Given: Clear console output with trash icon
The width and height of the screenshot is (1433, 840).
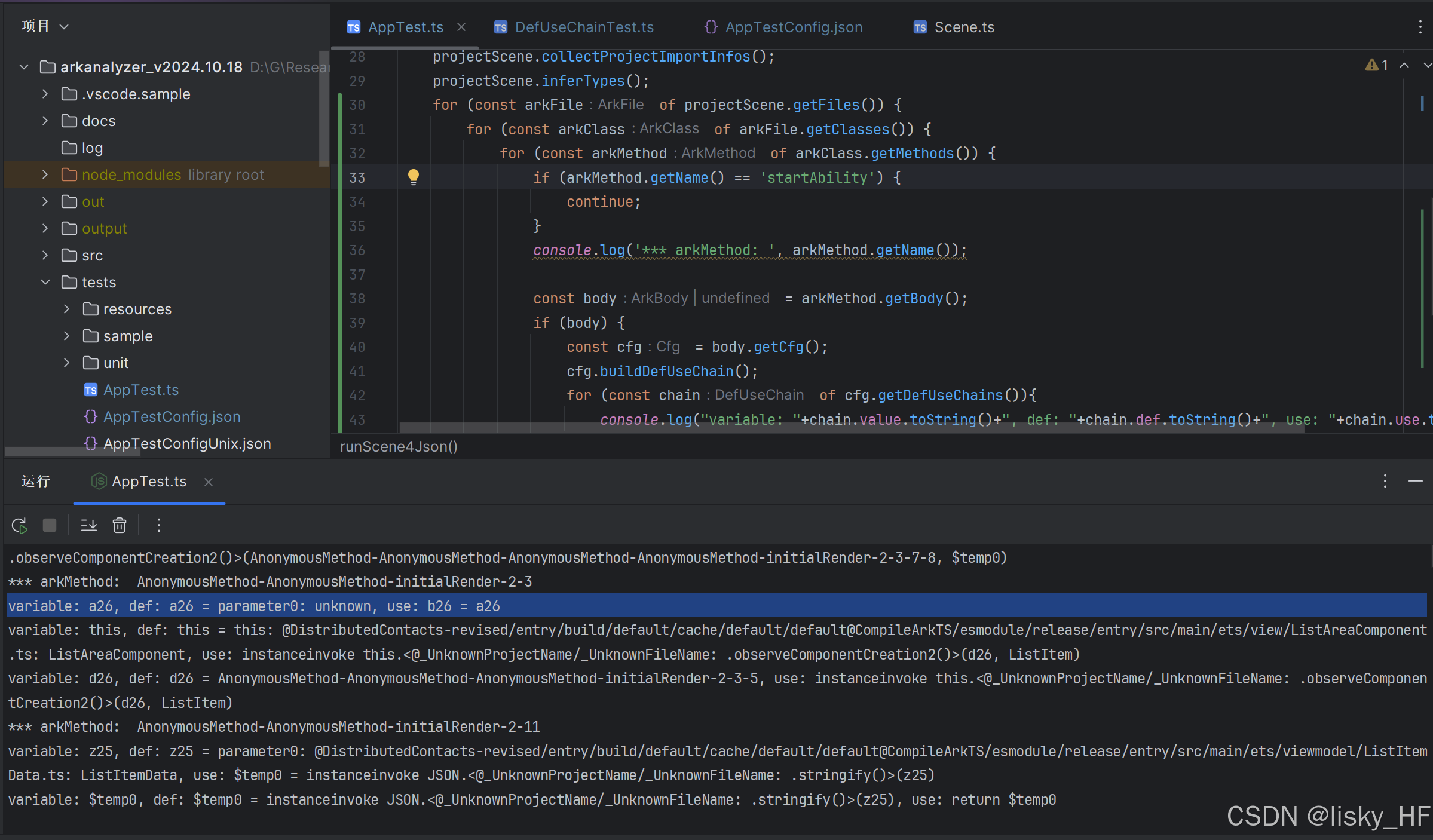Looking at the screenshot, I should [120, 525].
